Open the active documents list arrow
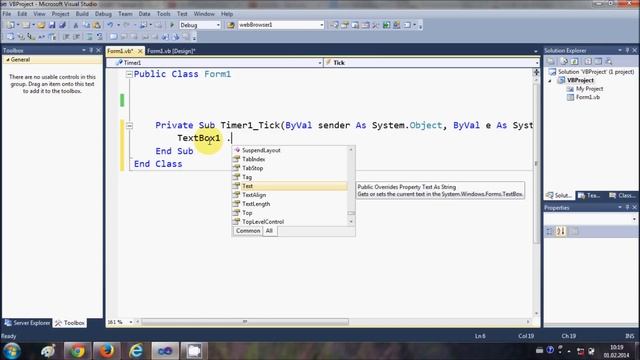The image size is (640, 360). coord(536,51)
